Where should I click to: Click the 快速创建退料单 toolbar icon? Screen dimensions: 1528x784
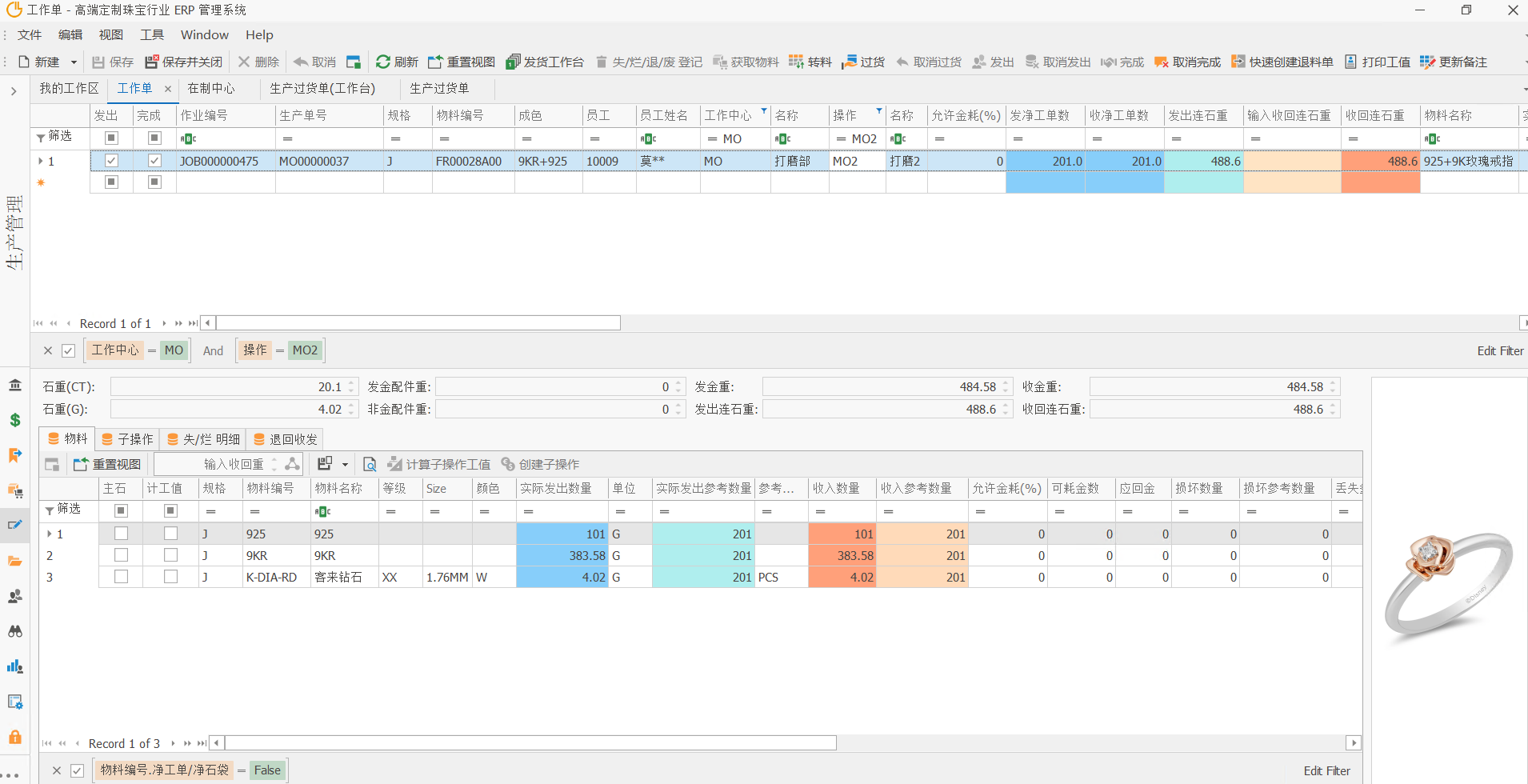(1238, 62)
